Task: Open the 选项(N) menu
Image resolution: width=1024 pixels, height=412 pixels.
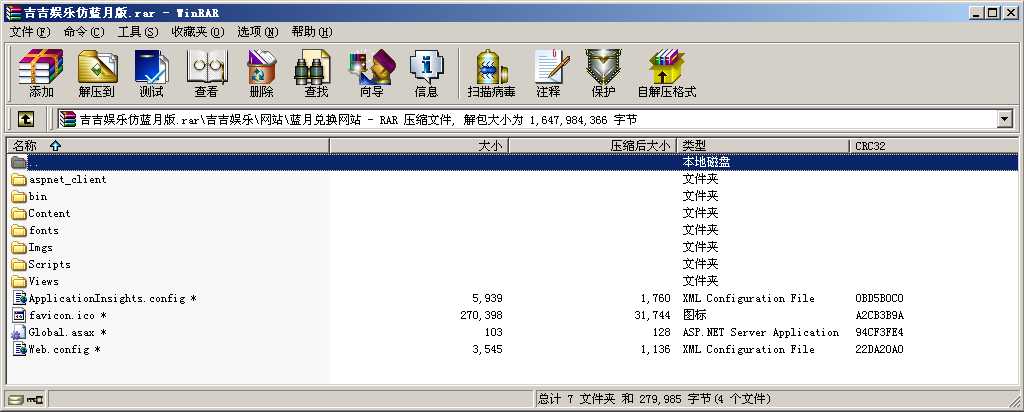Action: click(257, 32)
